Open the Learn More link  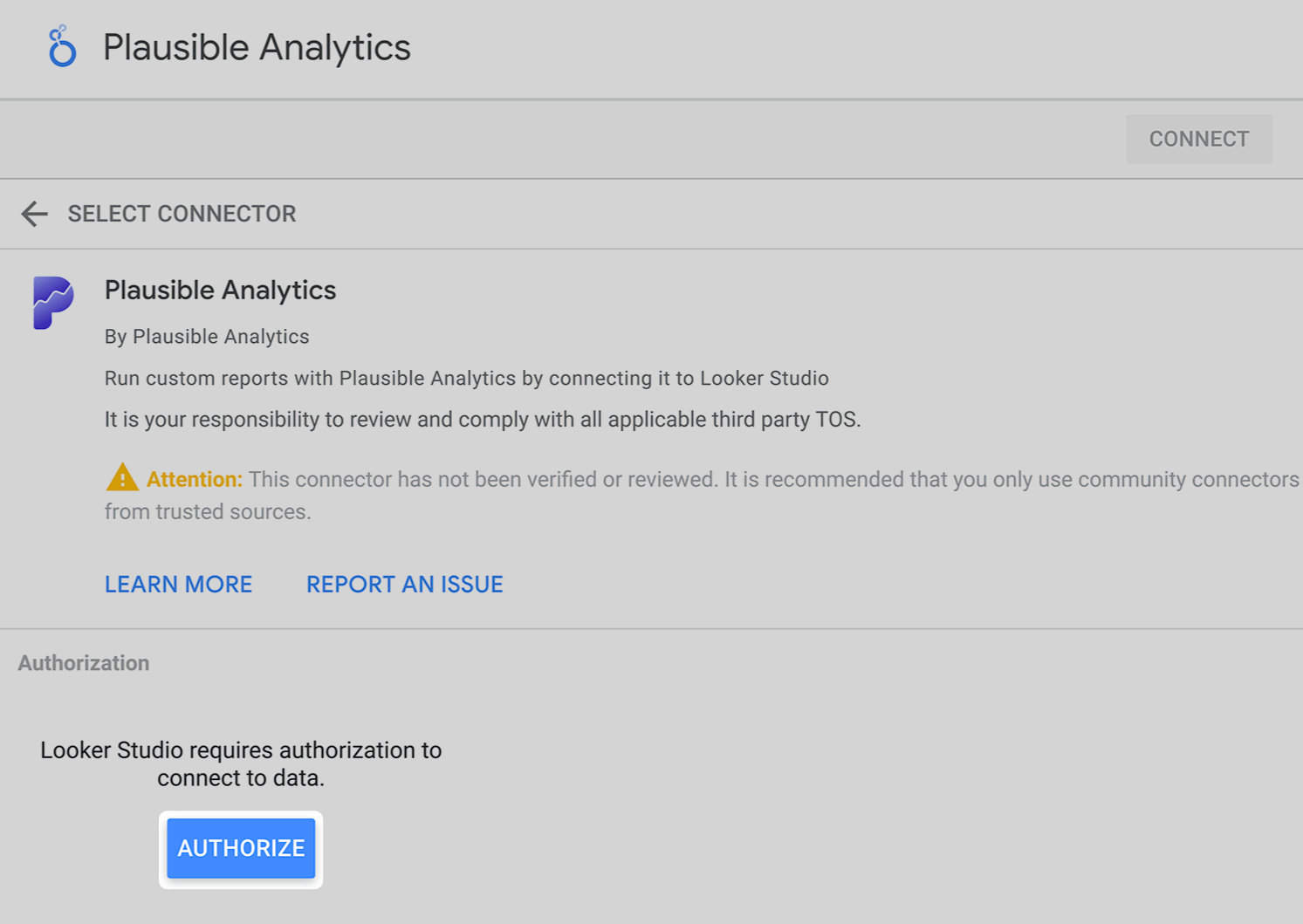179,585
